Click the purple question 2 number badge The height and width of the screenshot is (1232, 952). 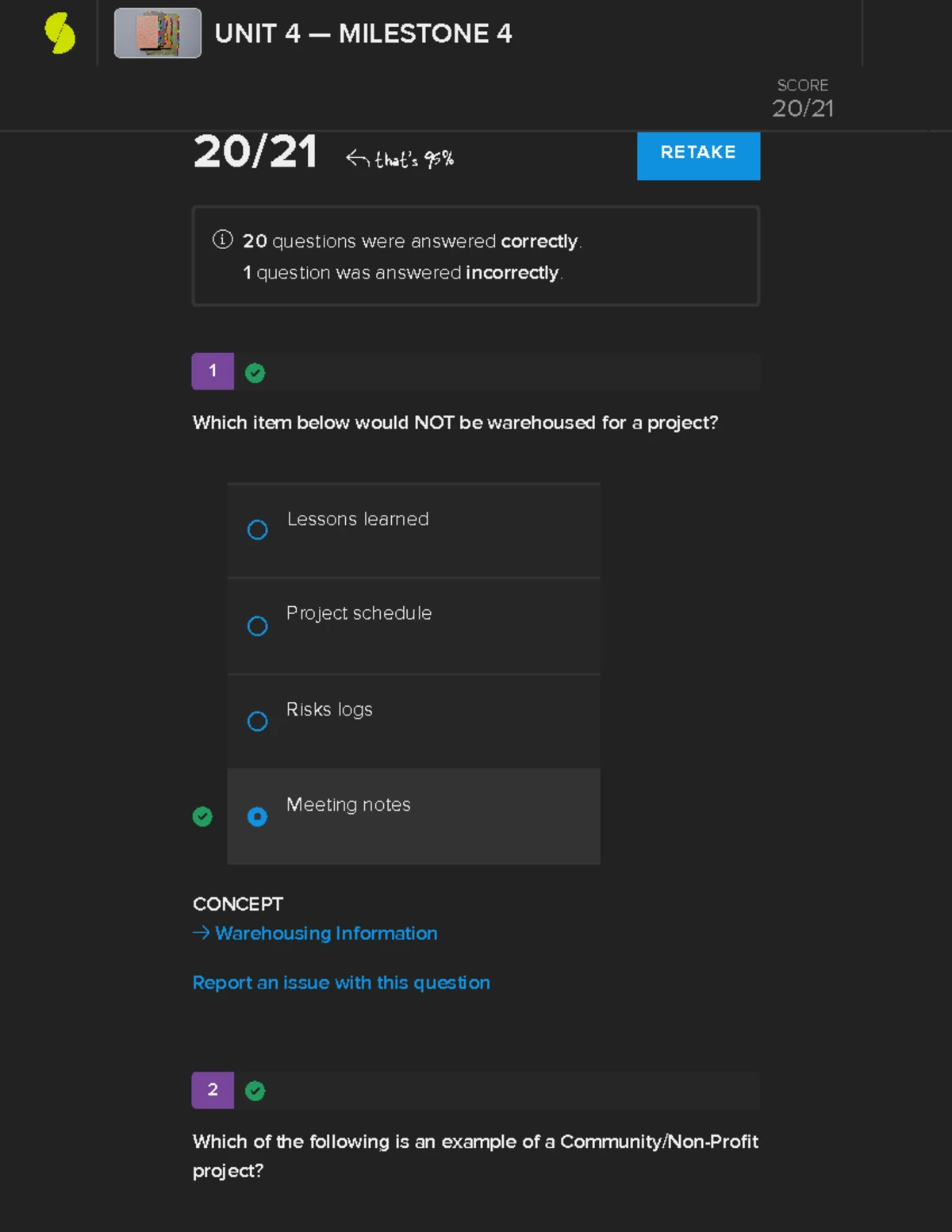point(213,1090)
